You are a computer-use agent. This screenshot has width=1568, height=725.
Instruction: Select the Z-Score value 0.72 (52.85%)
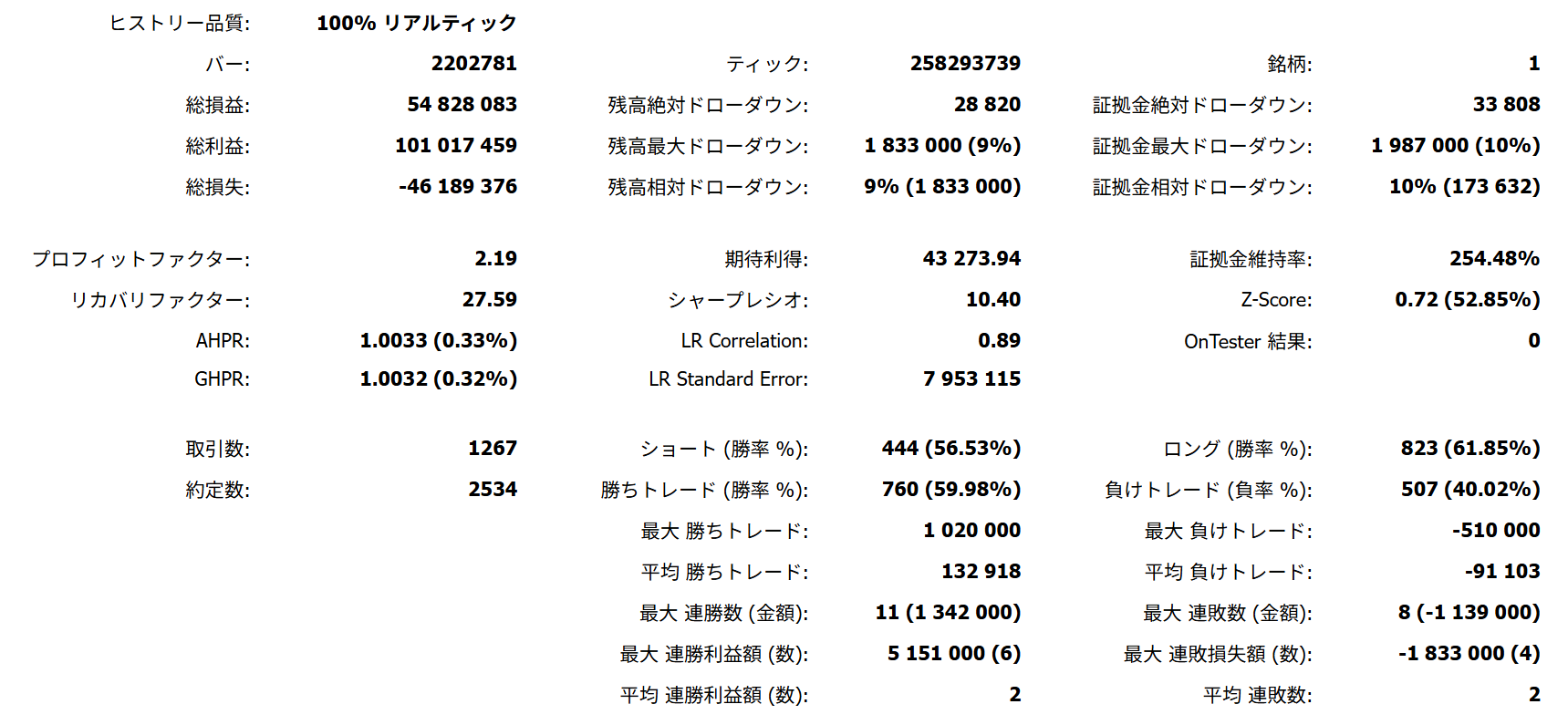point(1467,300)
